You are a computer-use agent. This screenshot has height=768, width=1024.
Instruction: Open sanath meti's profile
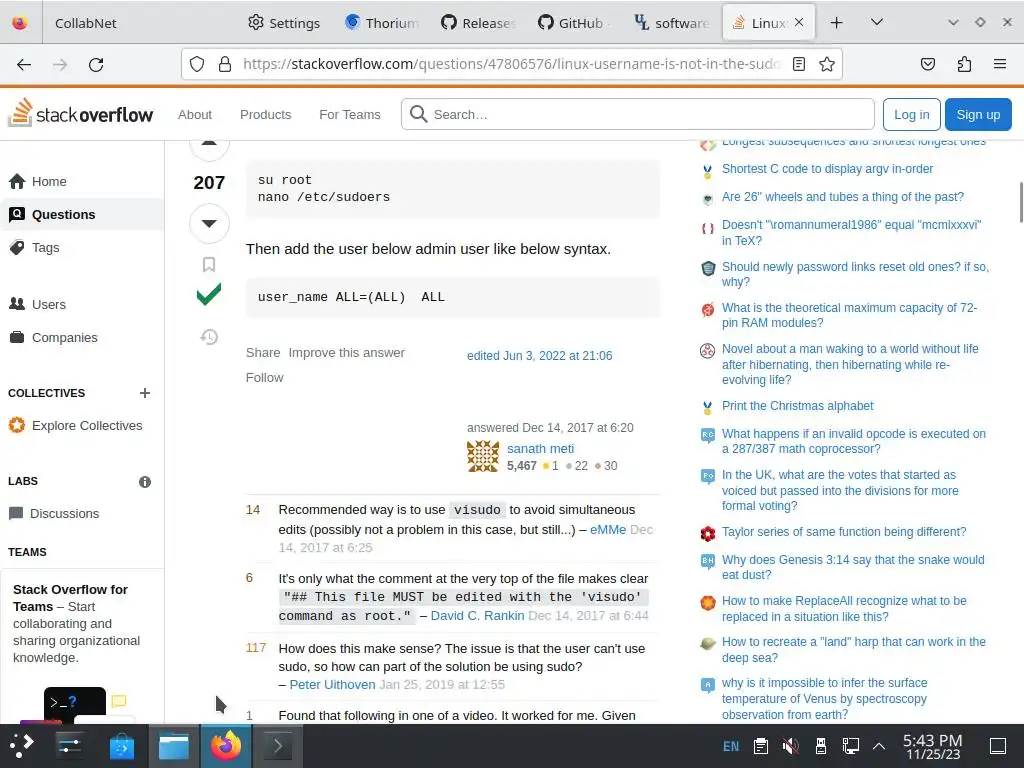coord(540,449)
